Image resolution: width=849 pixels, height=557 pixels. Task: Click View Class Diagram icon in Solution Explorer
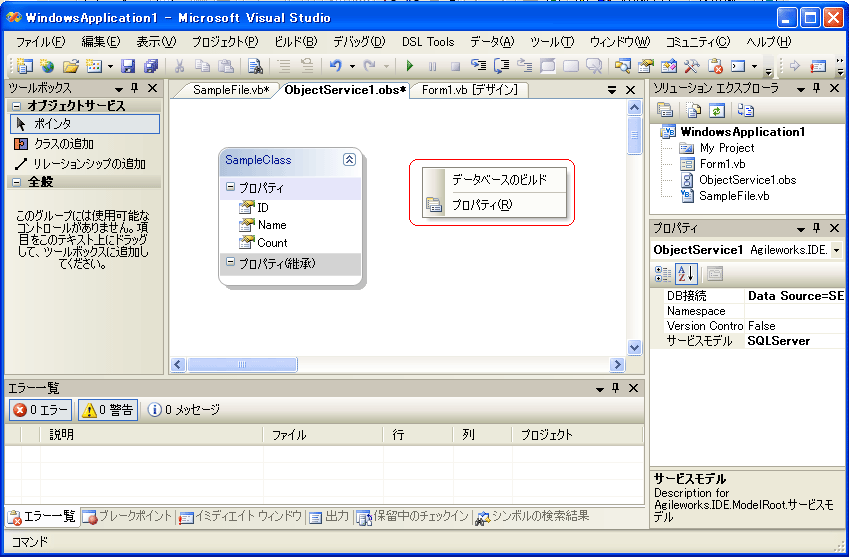coord(746,110)
